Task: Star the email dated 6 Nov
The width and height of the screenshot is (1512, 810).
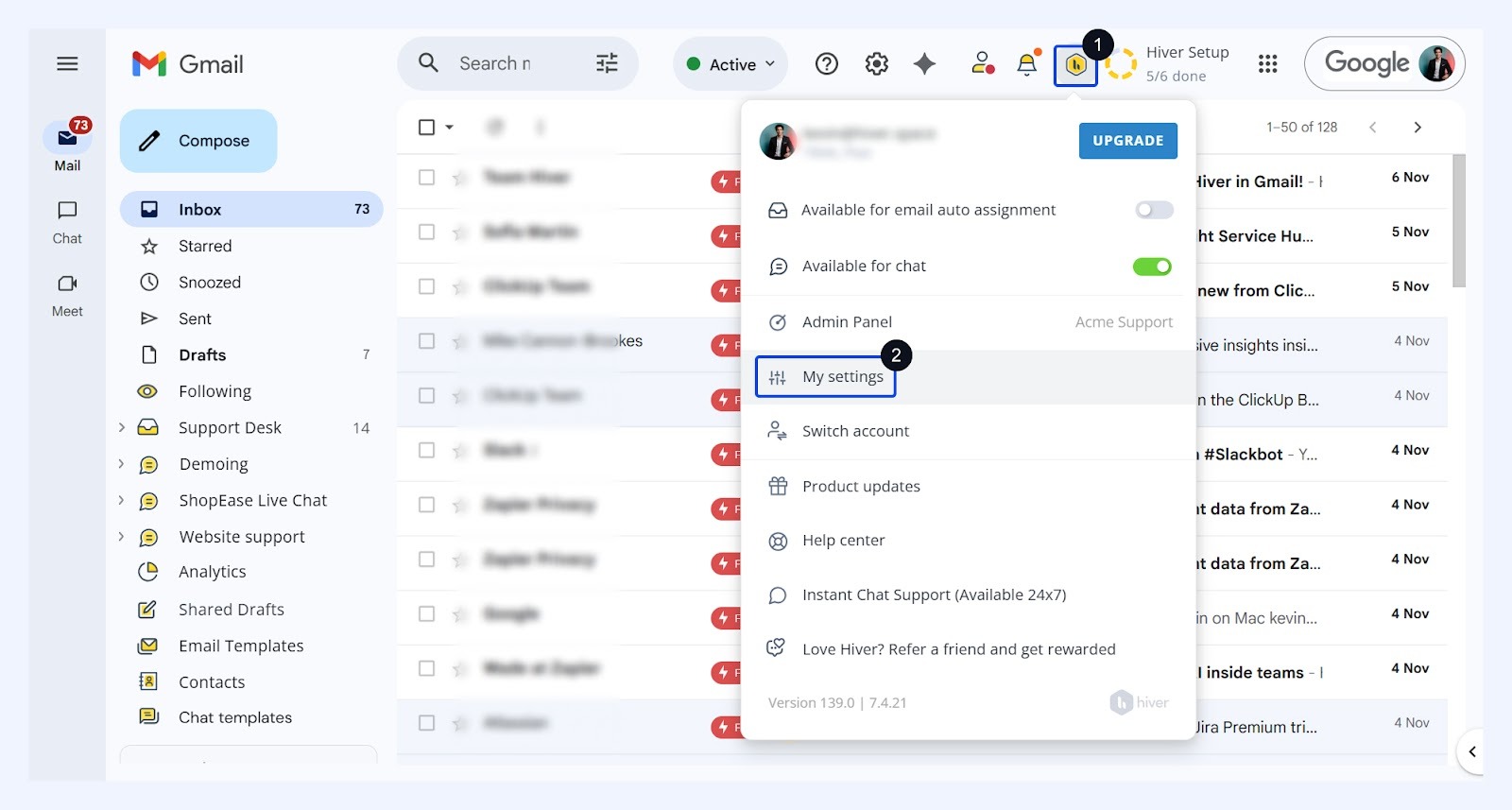Action: 459,178
